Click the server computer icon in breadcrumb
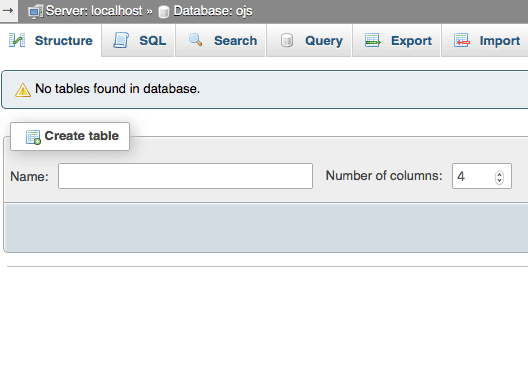Screen dimensions: 528x366 pyautogui.click(x=35, y=11)
